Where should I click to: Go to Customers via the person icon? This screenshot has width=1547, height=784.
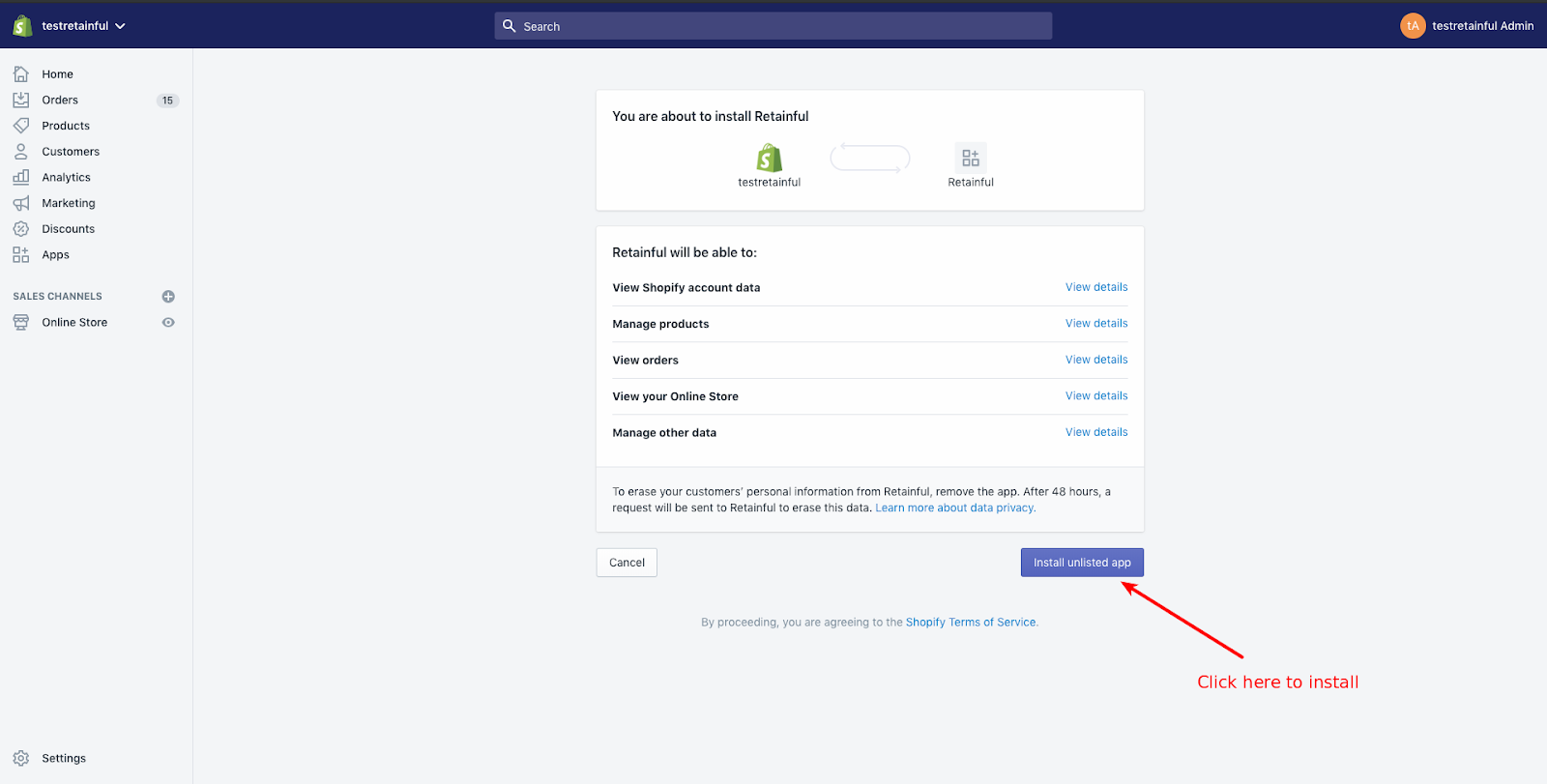coord(21,152)
